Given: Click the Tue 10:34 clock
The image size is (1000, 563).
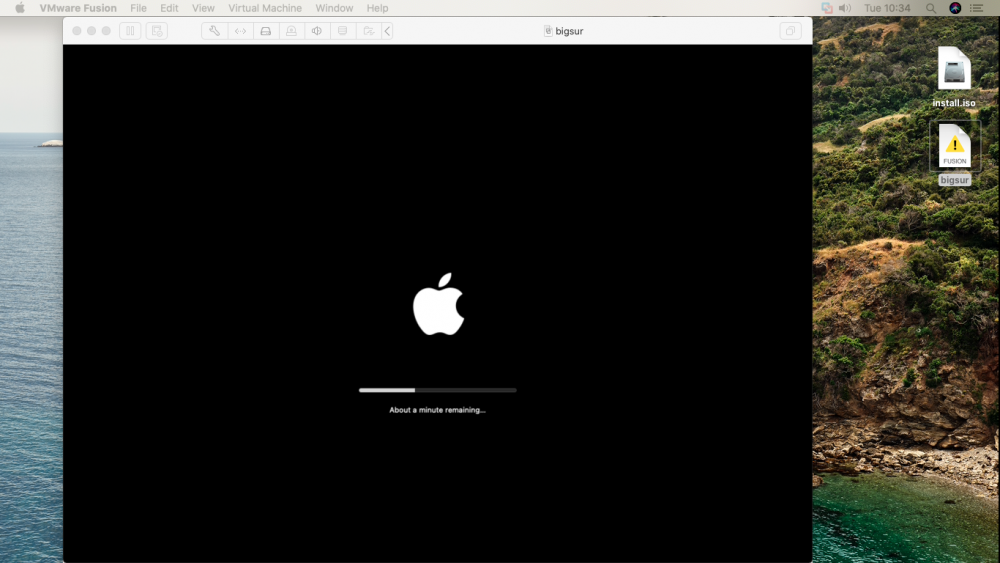Looking at the screenshot, I should (x=887, y=8).
